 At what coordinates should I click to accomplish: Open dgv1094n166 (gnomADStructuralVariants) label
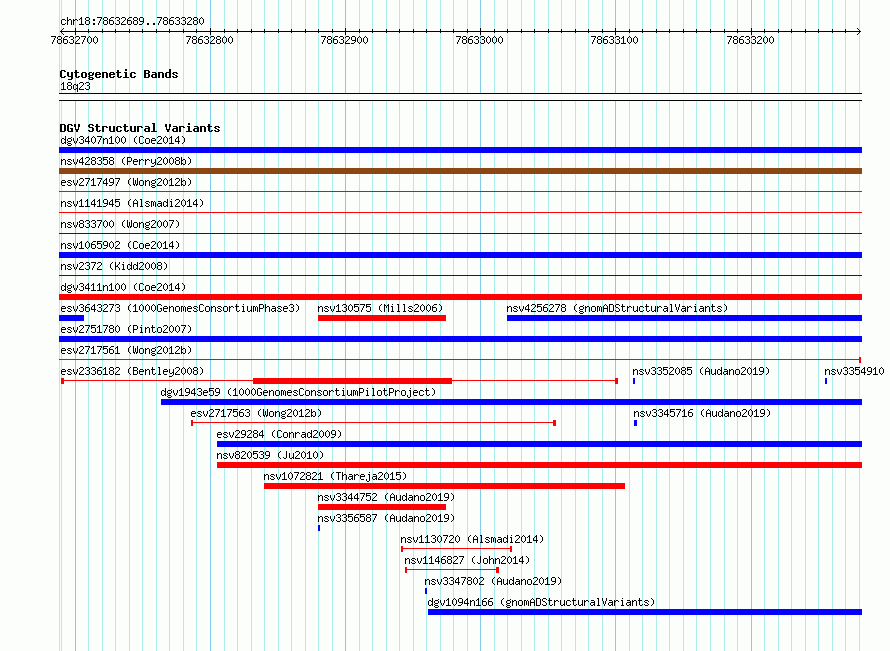click(541, 602)
